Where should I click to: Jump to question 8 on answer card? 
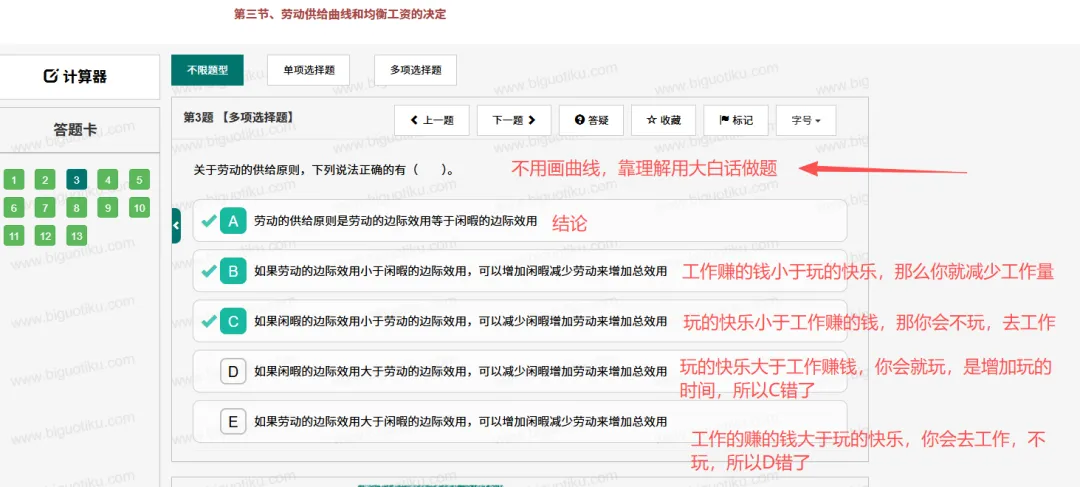coord(76,208)
